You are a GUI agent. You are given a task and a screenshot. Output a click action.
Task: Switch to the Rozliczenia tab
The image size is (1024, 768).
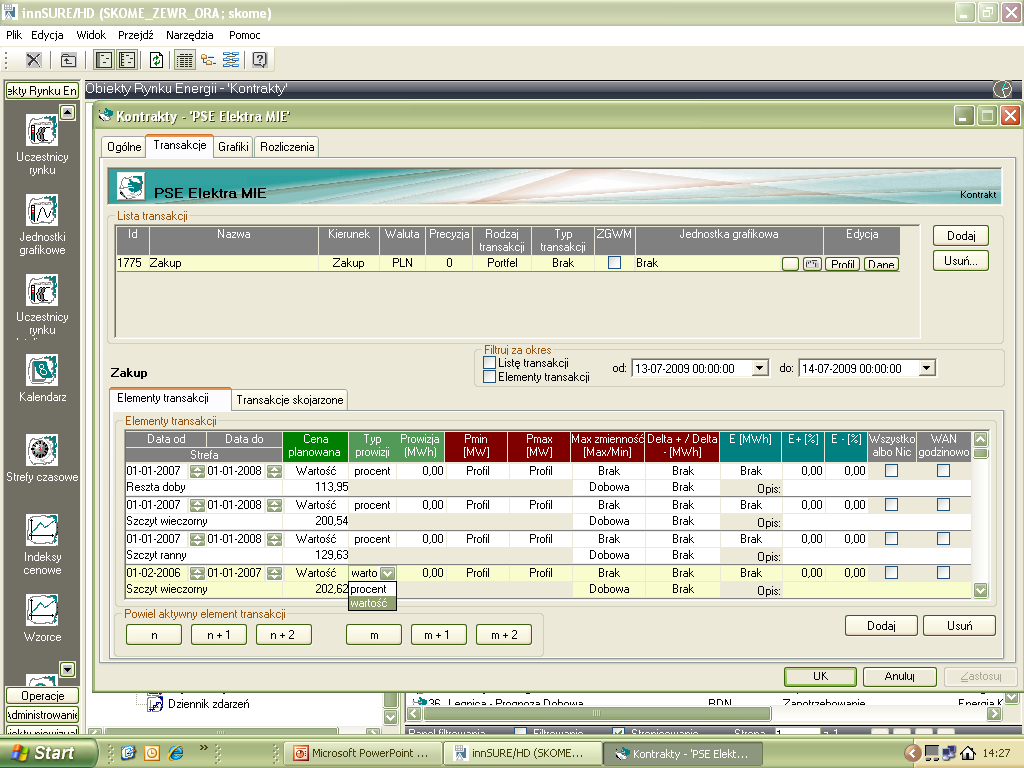[287, 147]
